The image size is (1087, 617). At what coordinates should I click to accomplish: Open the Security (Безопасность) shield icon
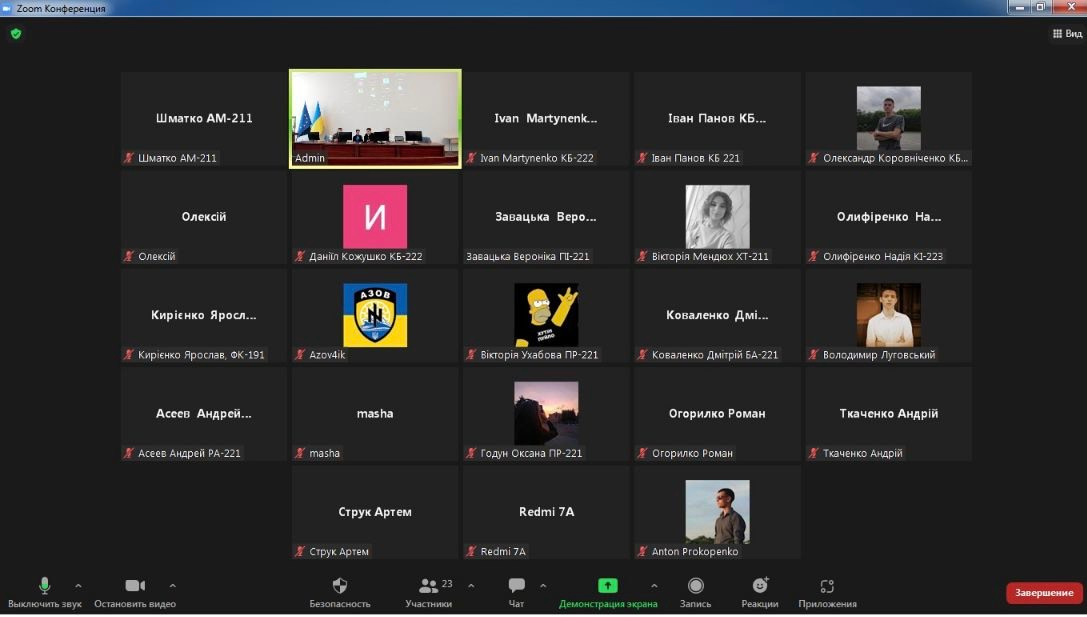339,587
